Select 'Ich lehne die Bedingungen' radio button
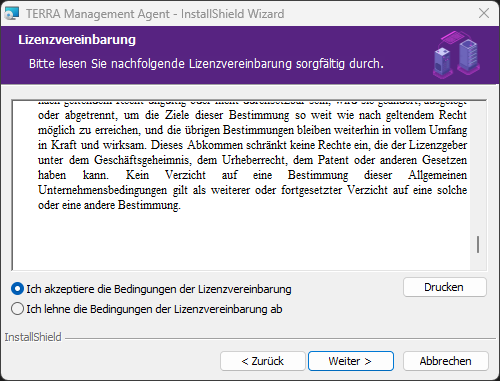 (x=17, y=309)
